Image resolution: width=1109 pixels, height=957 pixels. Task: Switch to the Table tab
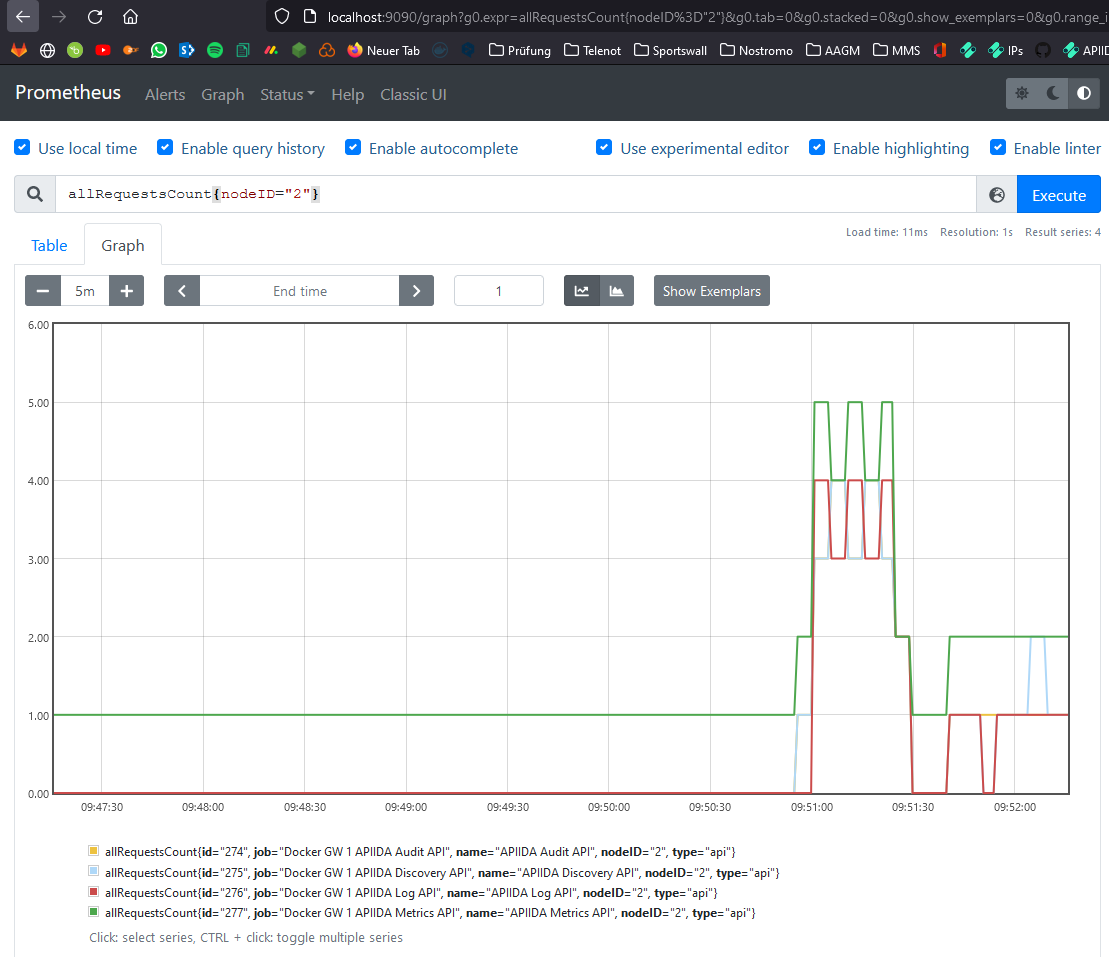[49, 245]
